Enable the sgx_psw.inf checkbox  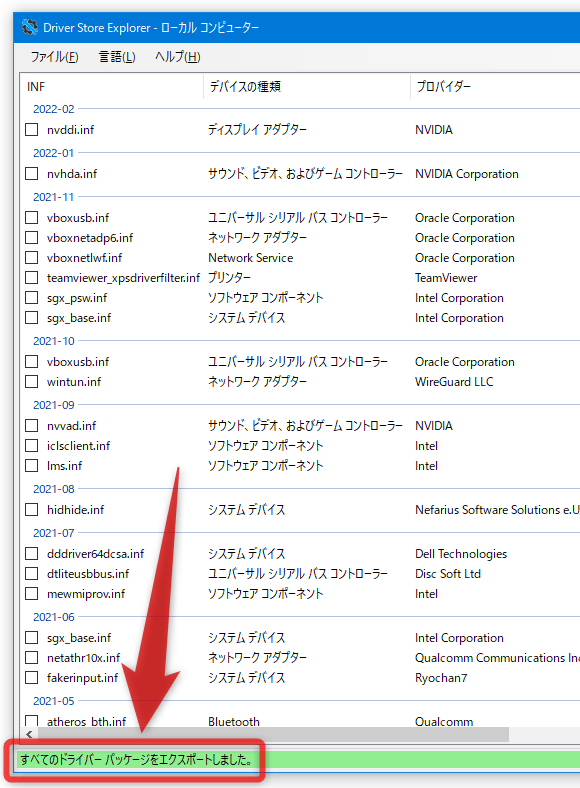(32, 298)
